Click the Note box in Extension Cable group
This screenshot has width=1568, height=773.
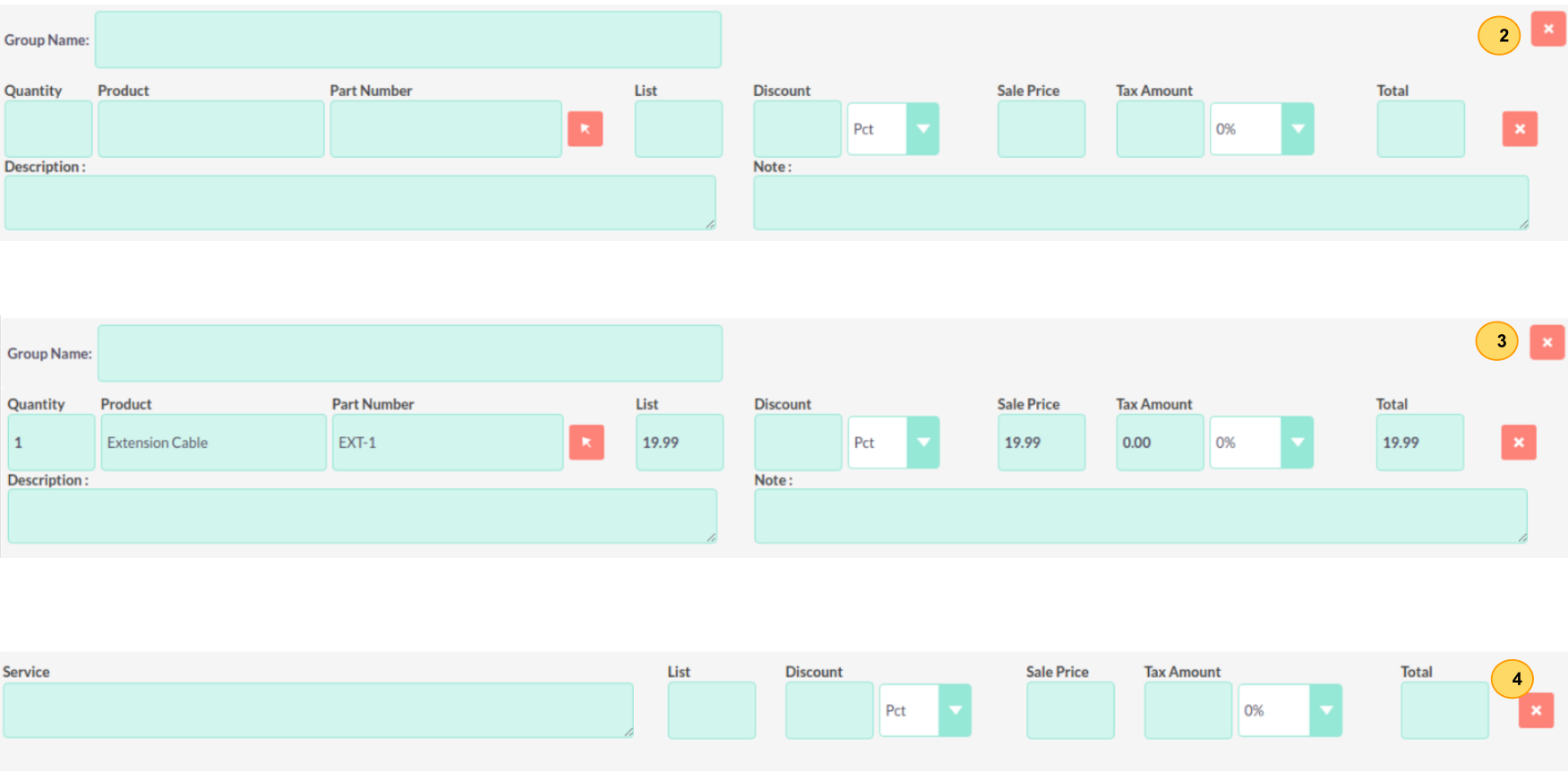[x=1140, y=516]
